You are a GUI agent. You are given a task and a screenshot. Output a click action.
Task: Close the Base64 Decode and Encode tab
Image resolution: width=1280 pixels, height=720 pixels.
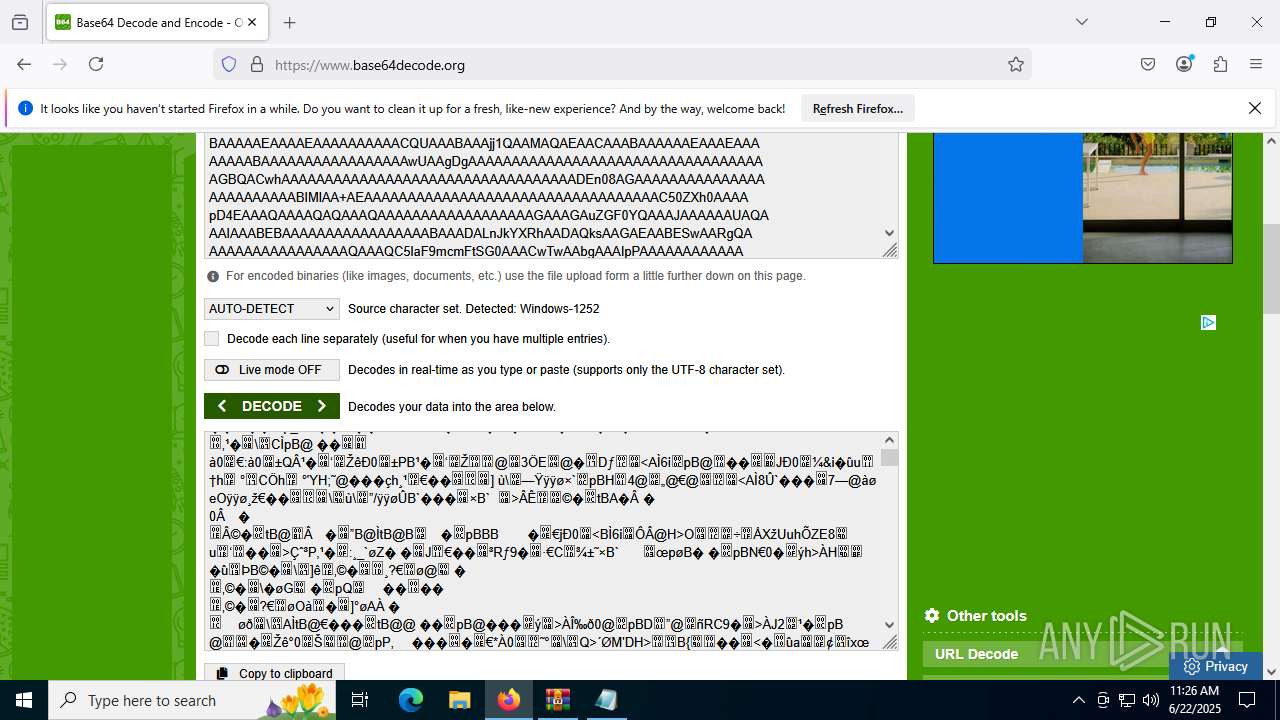pos(253,22)
